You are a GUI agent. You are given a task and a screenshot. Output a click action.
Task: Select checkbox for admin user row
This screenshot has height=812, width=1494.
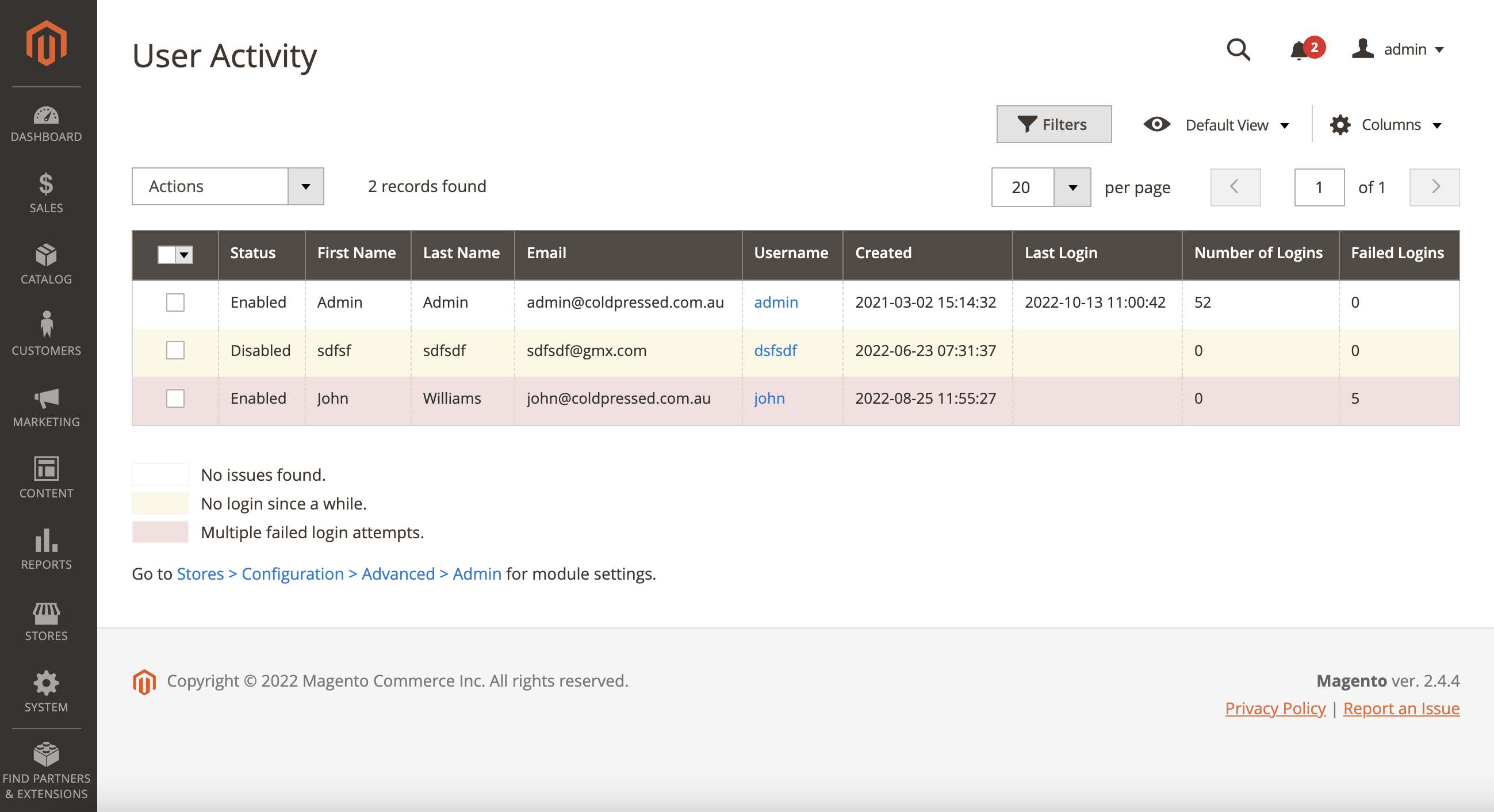(175, 302)
